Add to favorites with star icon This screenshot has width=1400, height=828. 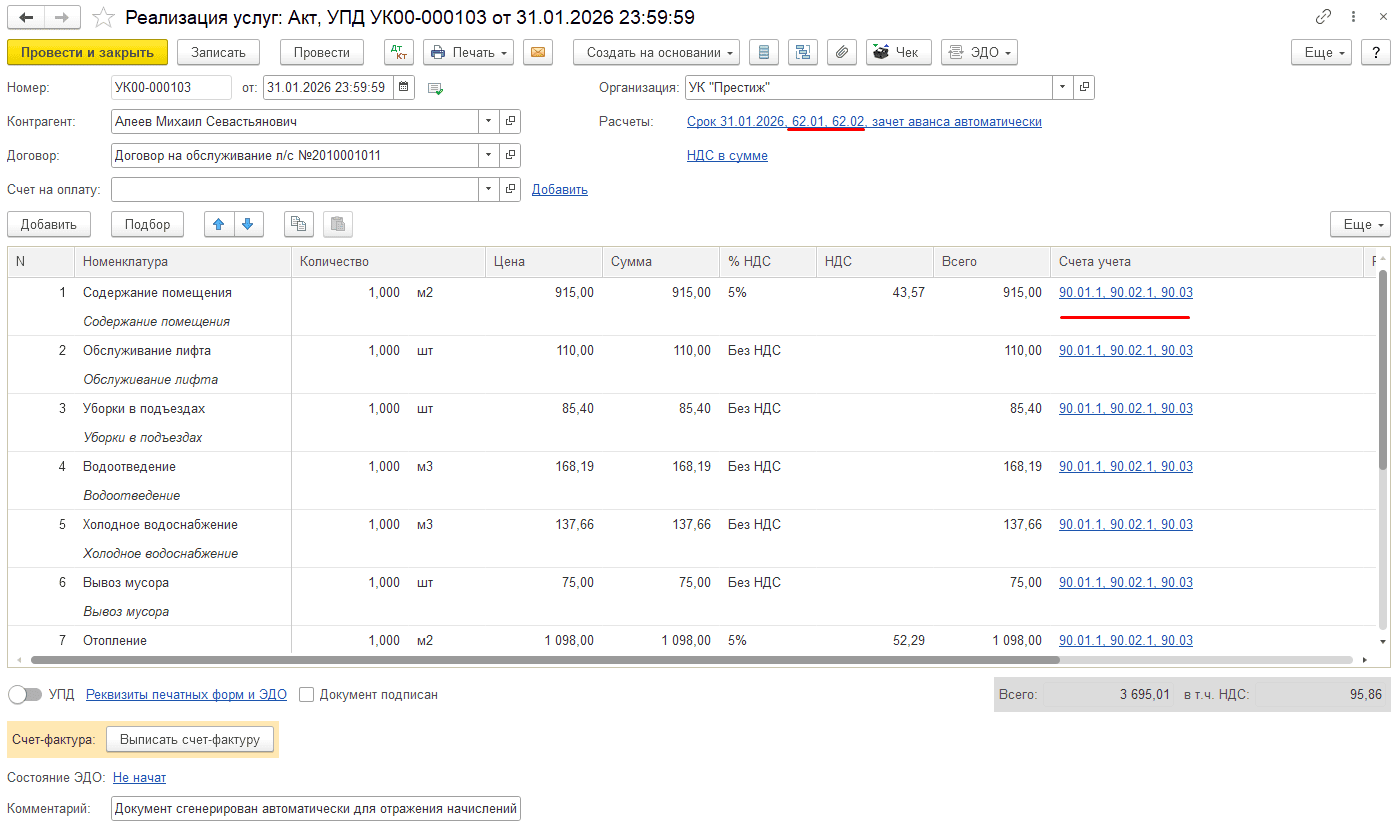(x=103, y=18)
